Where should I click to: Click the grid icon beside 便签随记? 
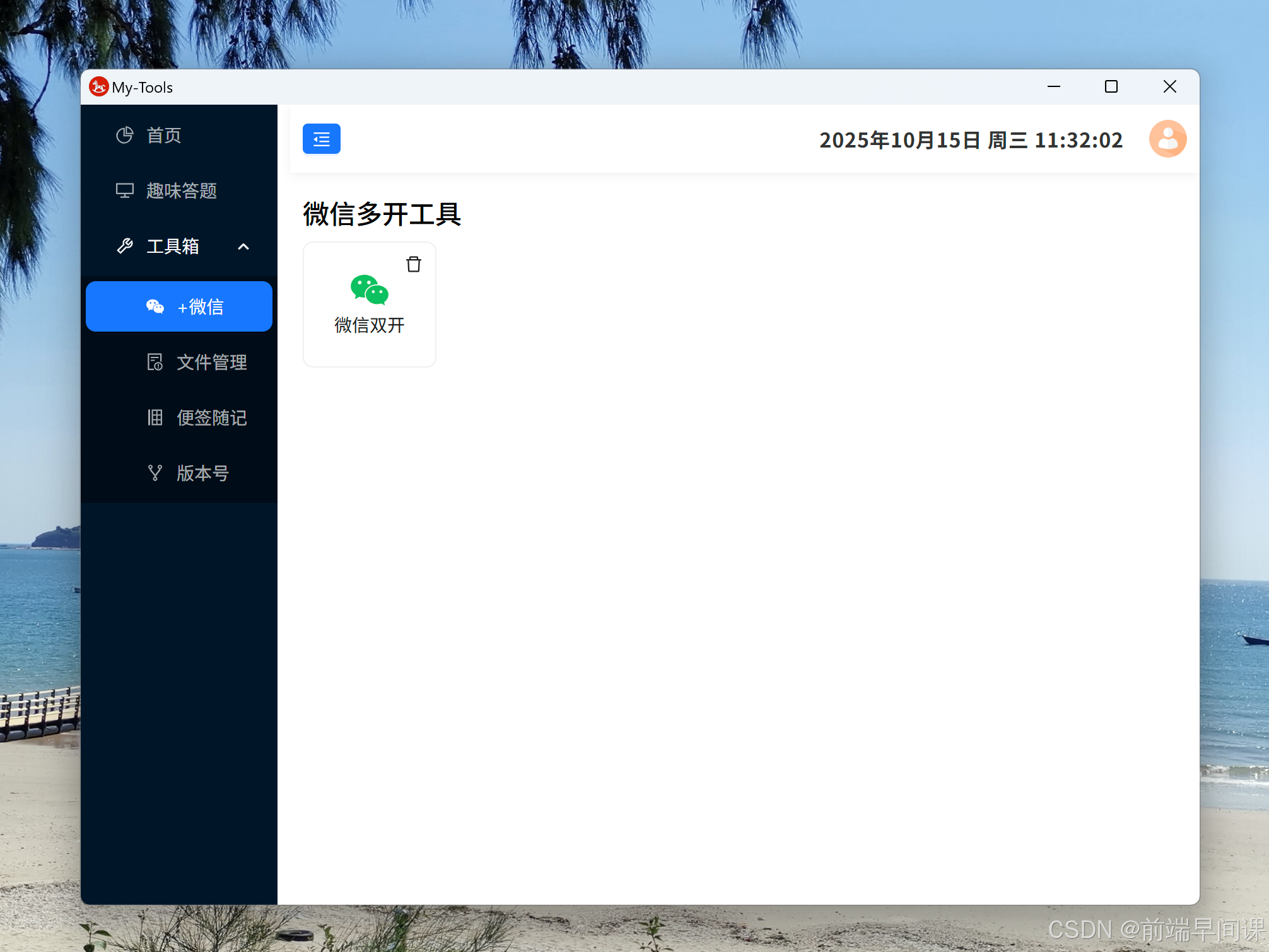pos(155,417)
